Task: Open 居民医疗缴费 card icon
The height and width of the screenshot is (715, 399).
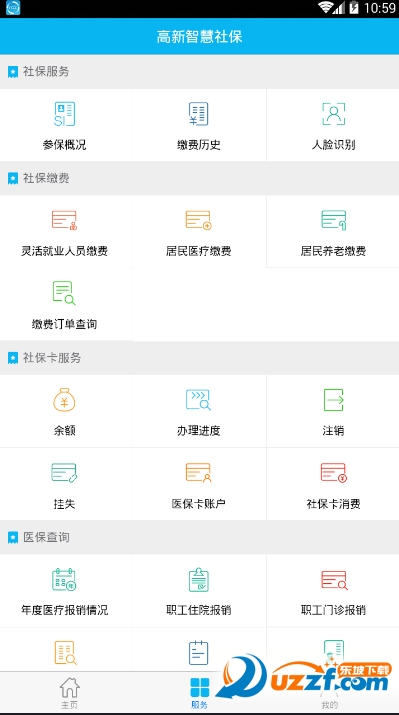Action: [x=199, y=220]
